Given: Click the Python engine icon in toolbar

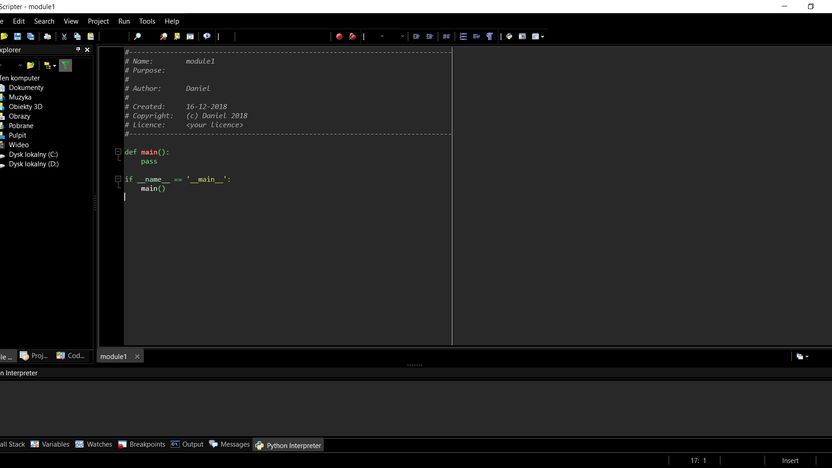Looking at the screenshot, I should coord(509,37).
